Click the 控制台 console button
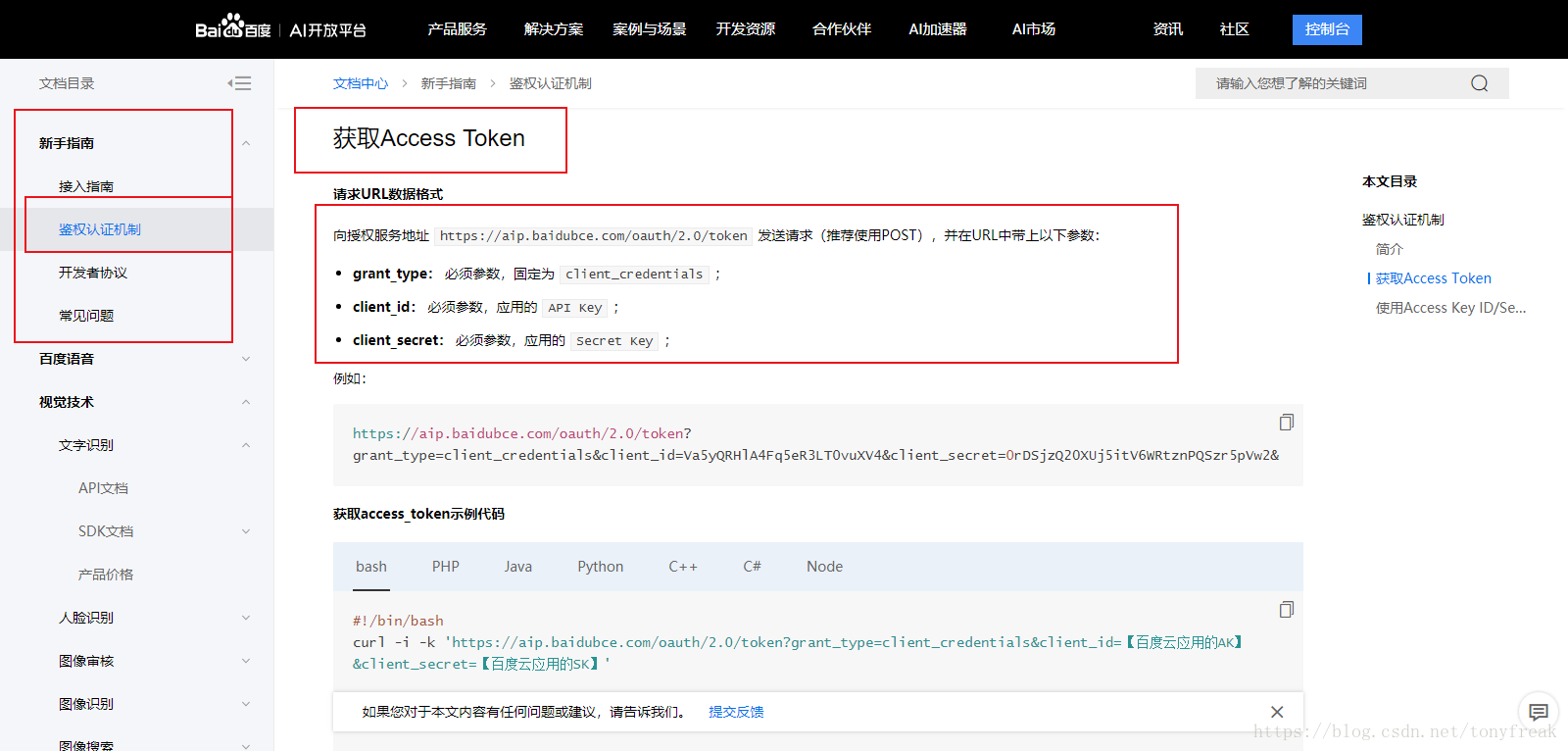 click(x=1327, y=29)
